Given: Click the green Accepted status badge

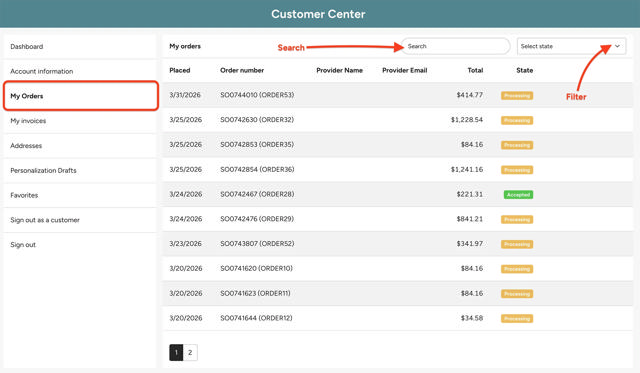Looking at the screenshot, I should (518, 195).
